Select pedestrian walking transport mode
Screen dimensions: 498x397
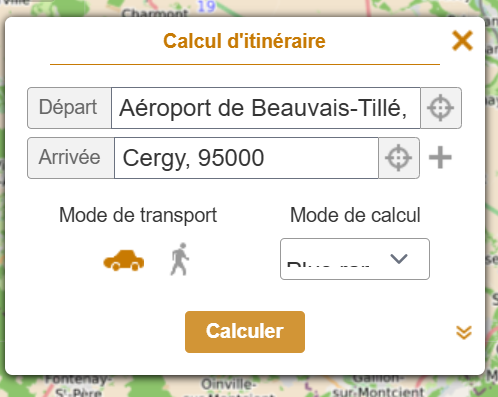[x=180, y=259]
